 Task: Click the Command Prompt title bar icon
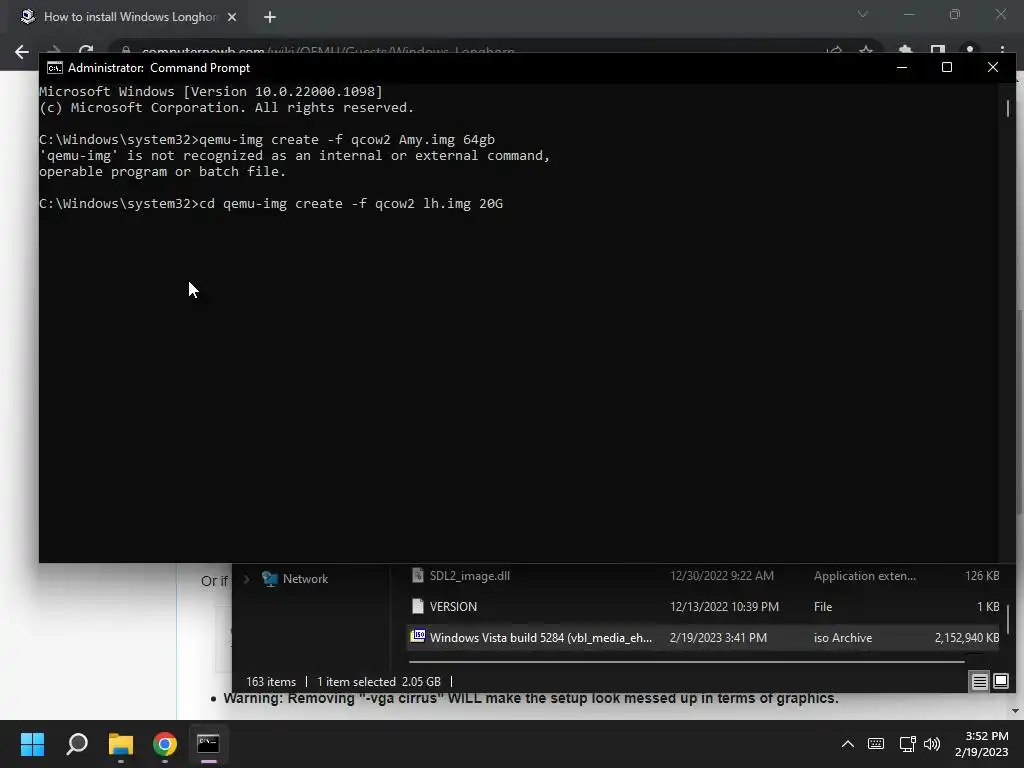click(55, 68)
